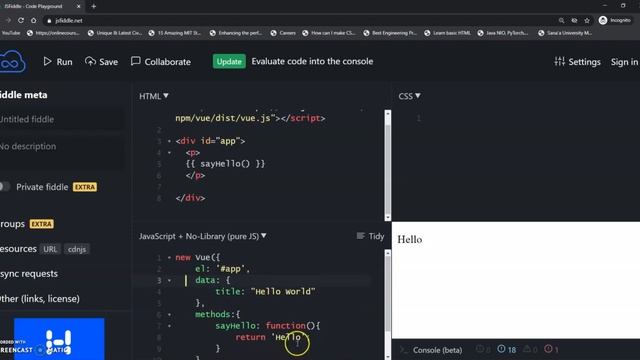
Task: Open the Collaborate option
Action: tap(161, 62)
